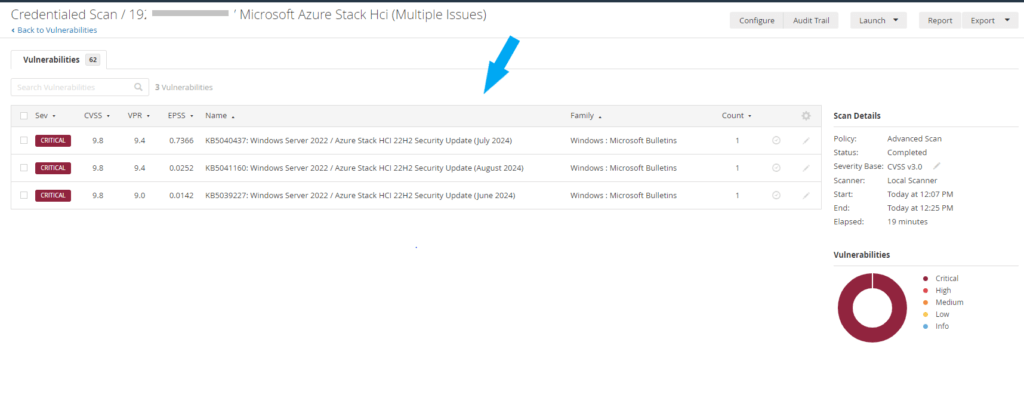
Task: Click the CRITICAL badge on KB5041160 row
Action: pos(53,168)
